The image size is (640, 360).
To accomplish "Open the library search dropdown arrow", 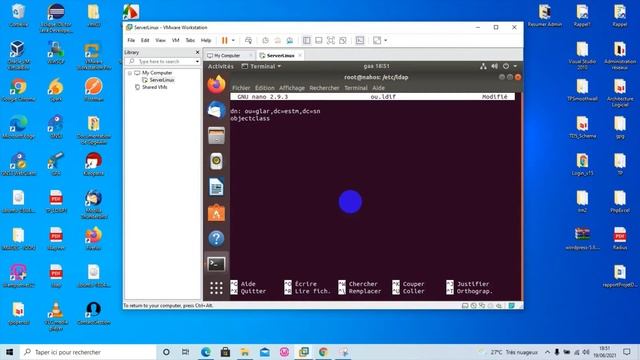I will pyautogui.click(x=198, y=61).
